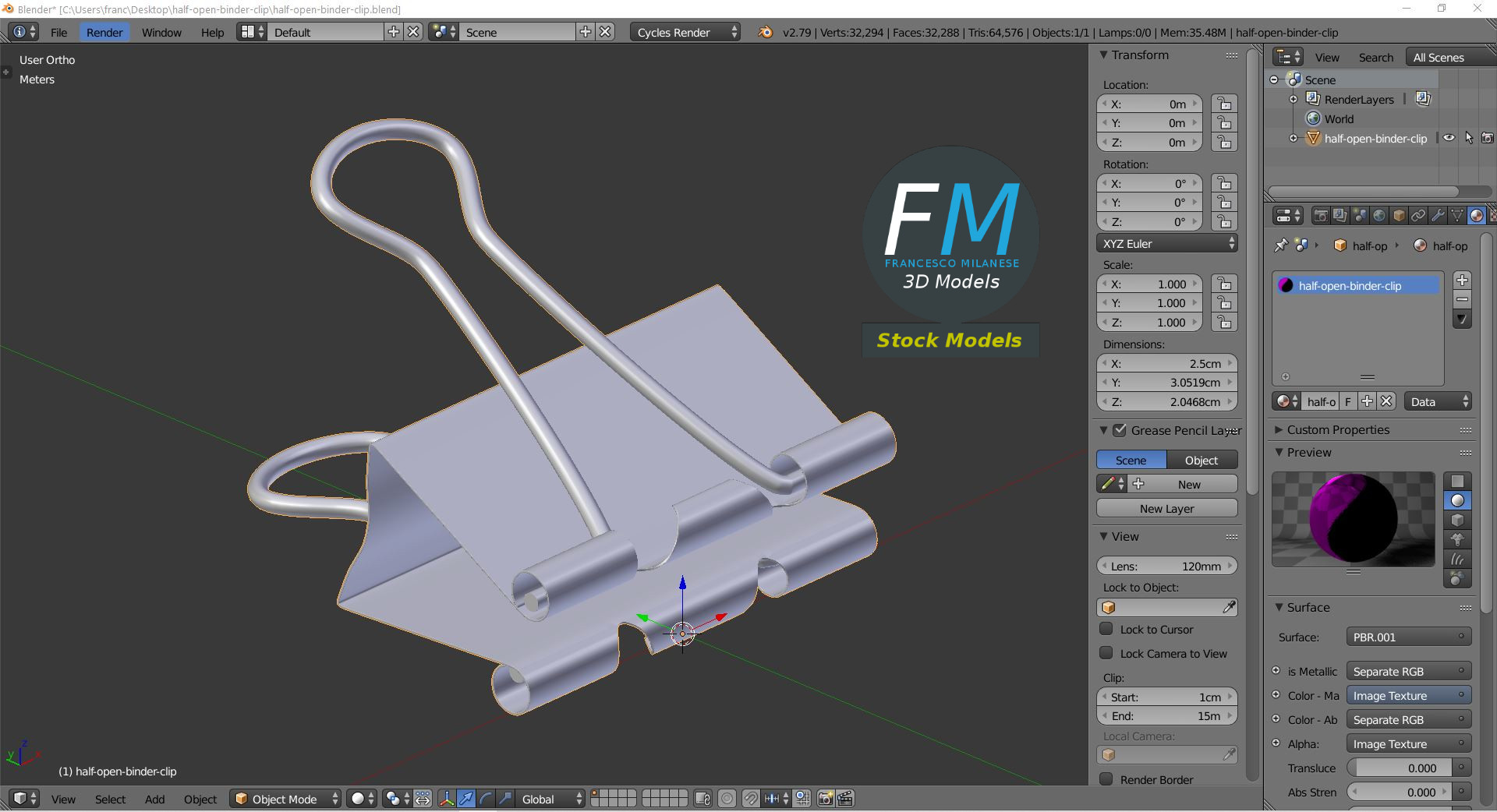The width and height of the screenshot is (1497, 812).
Task: Open the Constraints properties tab (chain icon)
Action: (x=1418, y=216)
